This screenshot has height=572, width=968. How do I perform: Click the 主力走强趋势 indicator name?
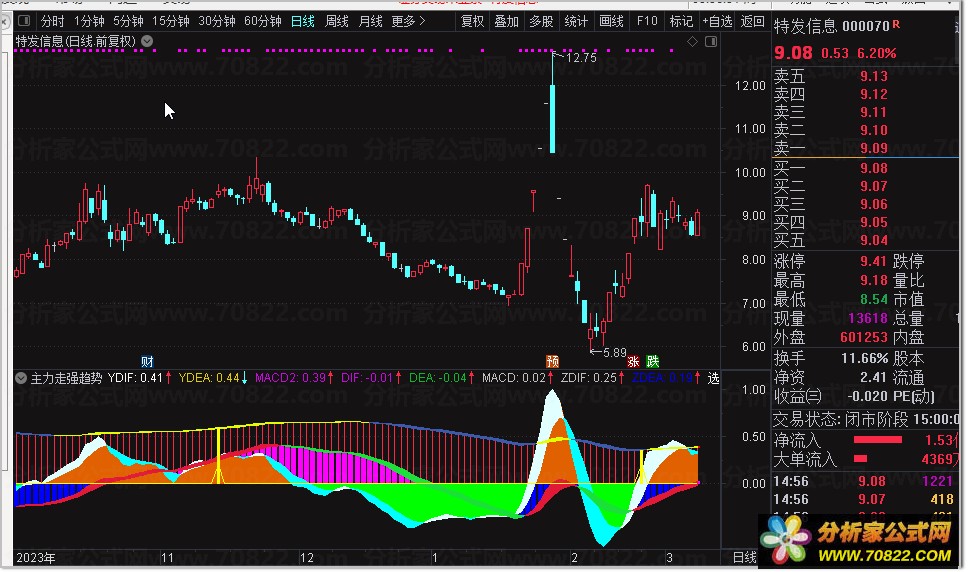point(66,378)
